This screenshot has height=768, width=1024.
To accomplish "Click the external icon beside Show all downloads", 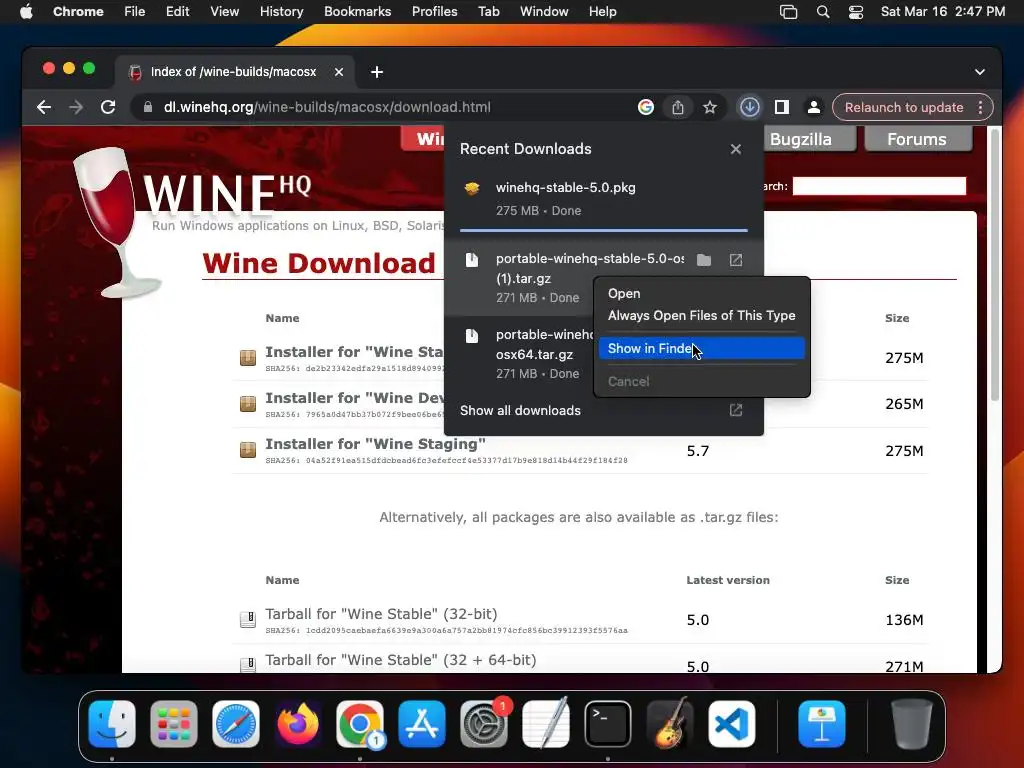I will click(735, 410).
